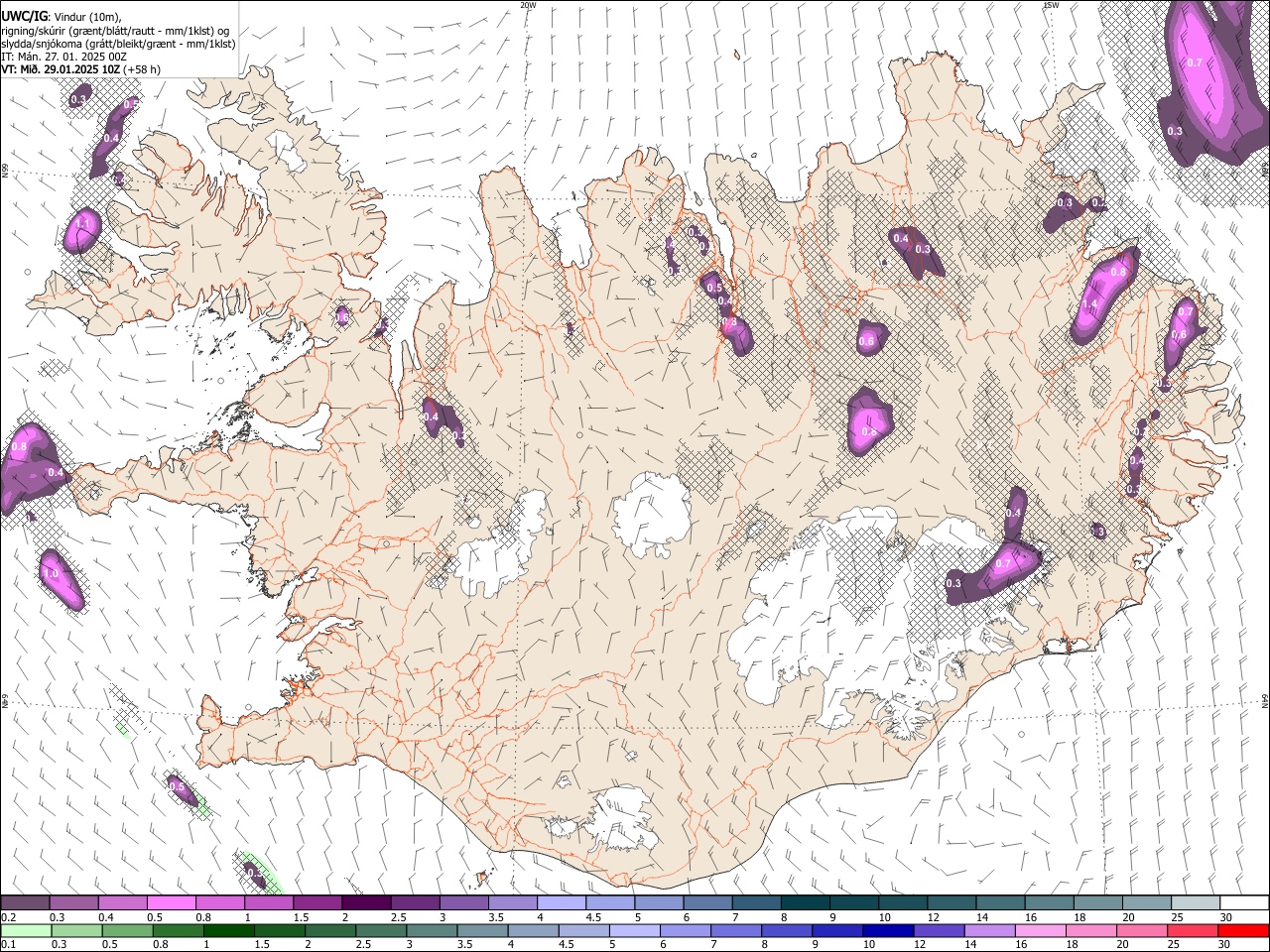Click the '1.1' precipitation label in the Westfjords
The width and height of the screenshot is (1270, 952).
coord(82,225)
